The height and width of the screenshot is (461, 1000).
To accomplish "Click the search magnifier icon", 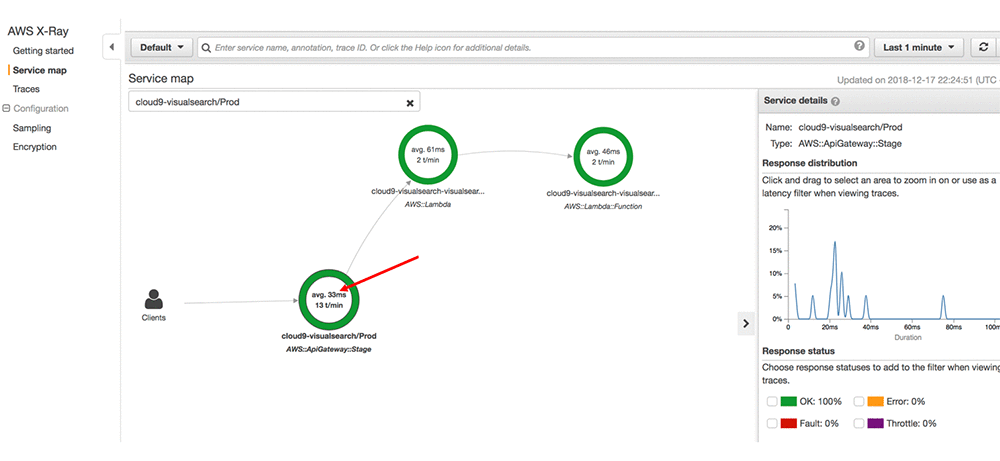I will [x=207, y=48].
